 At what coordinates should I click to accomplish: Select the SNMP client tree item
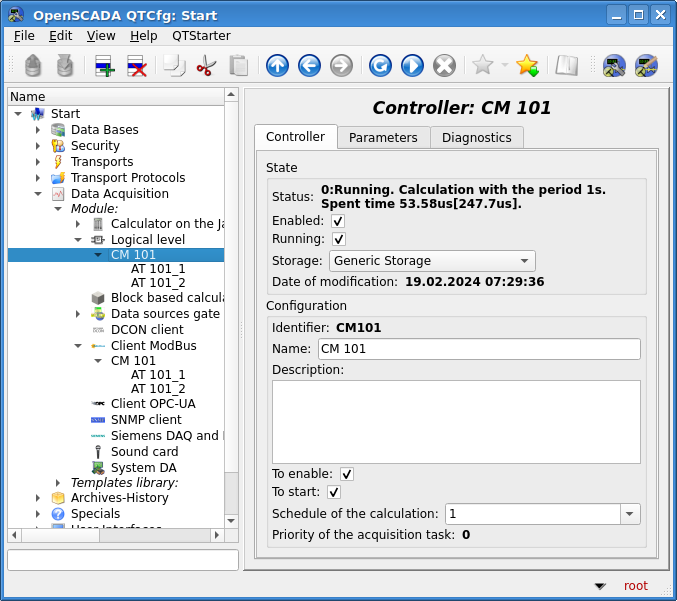pyautogui.click(x=146, y=420)
